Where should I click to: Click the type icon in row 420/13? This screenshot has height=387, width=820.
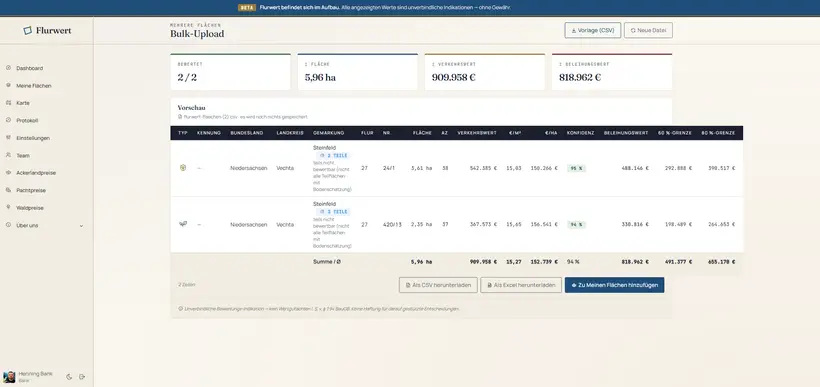tap(183, 224)
